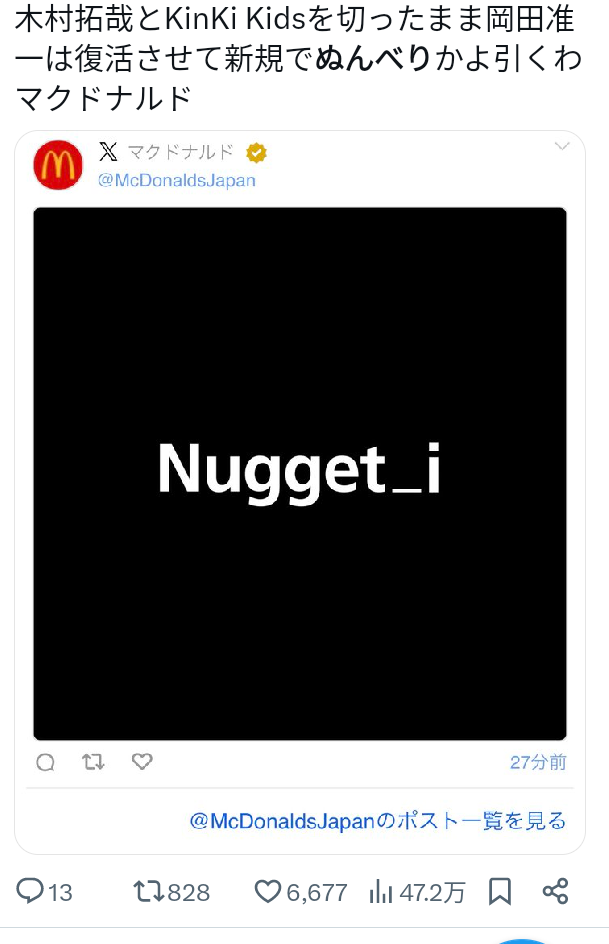Click the Nugget_i text in image
The image size is (609, 944).
300,470
